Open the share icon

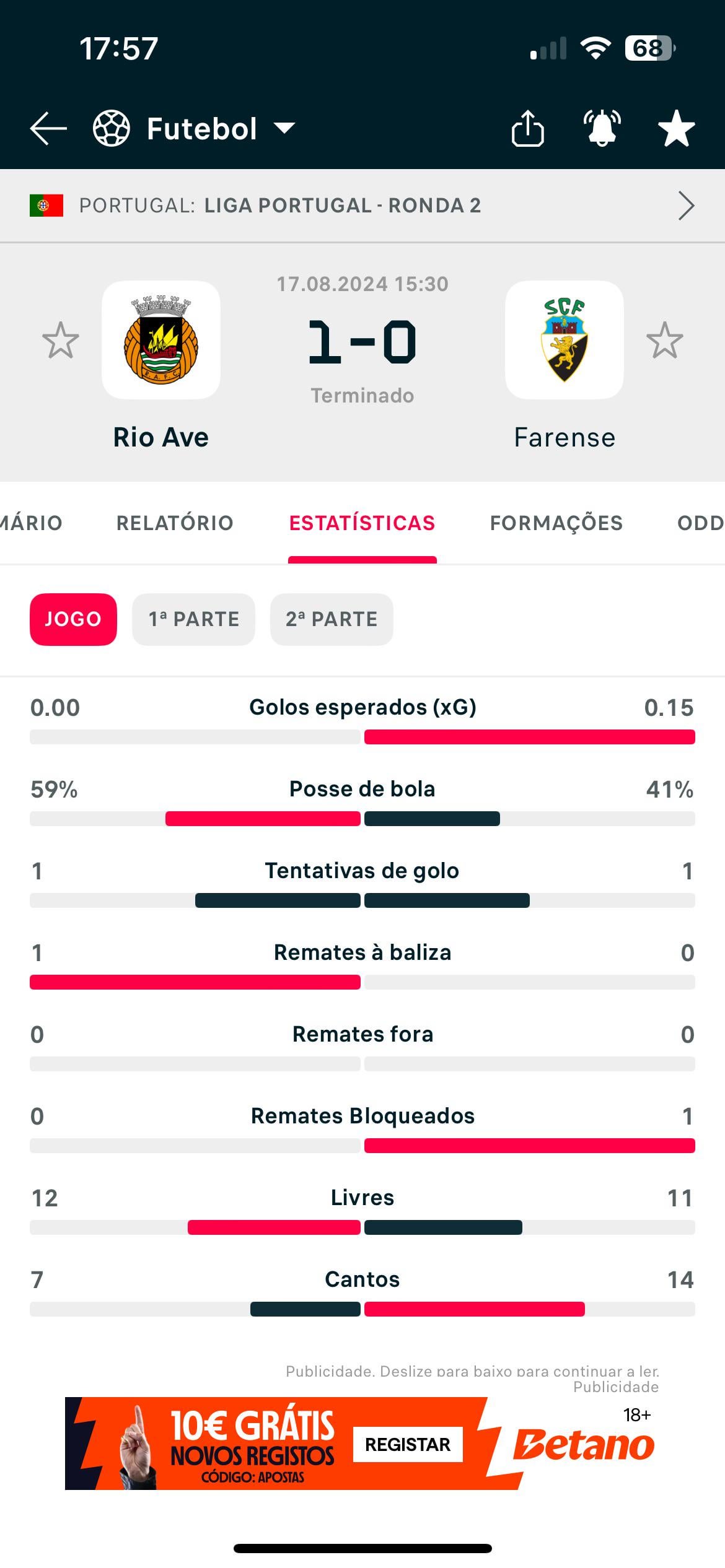click(x=527, y=129)
